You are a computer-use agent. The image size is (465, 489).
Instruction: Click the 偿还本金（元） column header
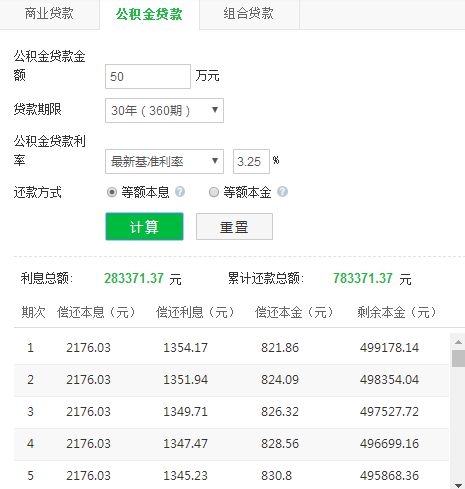(x=294, y=312)
